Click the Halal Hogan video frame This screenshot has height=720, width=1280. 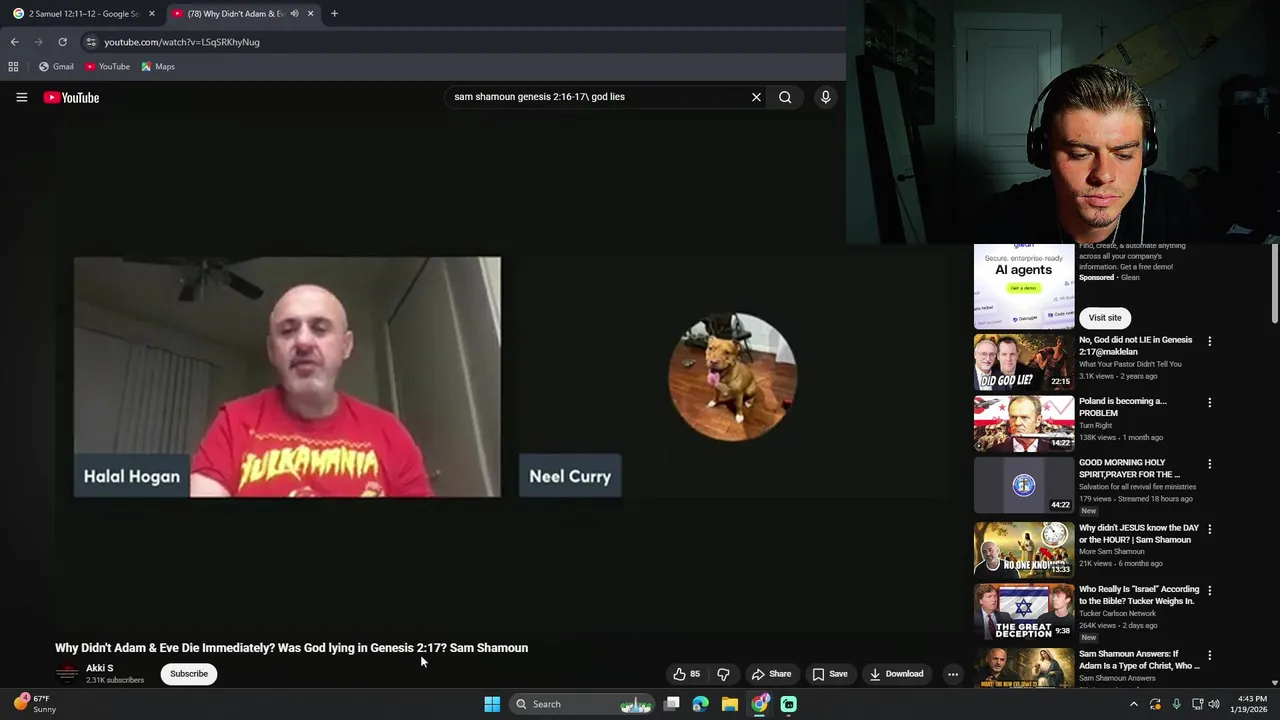click(287, 377)
